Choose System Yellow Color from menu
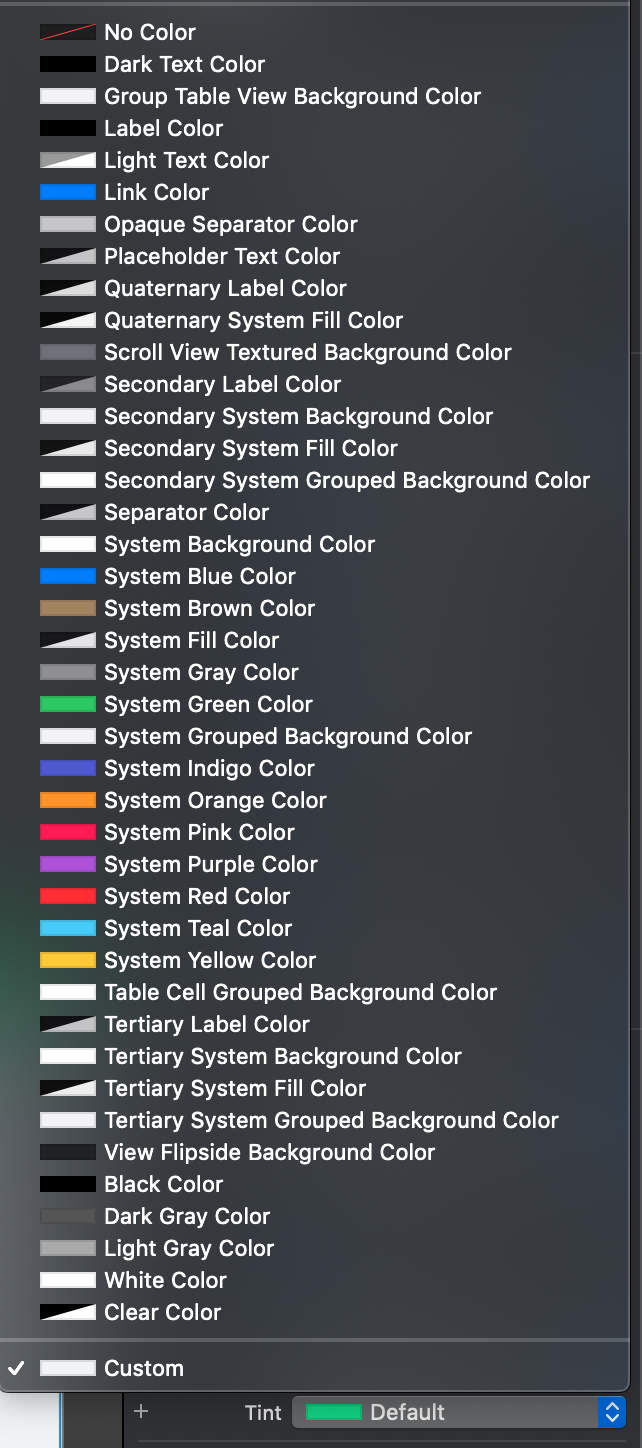642x1448 pixels. (x=209, y=960)
